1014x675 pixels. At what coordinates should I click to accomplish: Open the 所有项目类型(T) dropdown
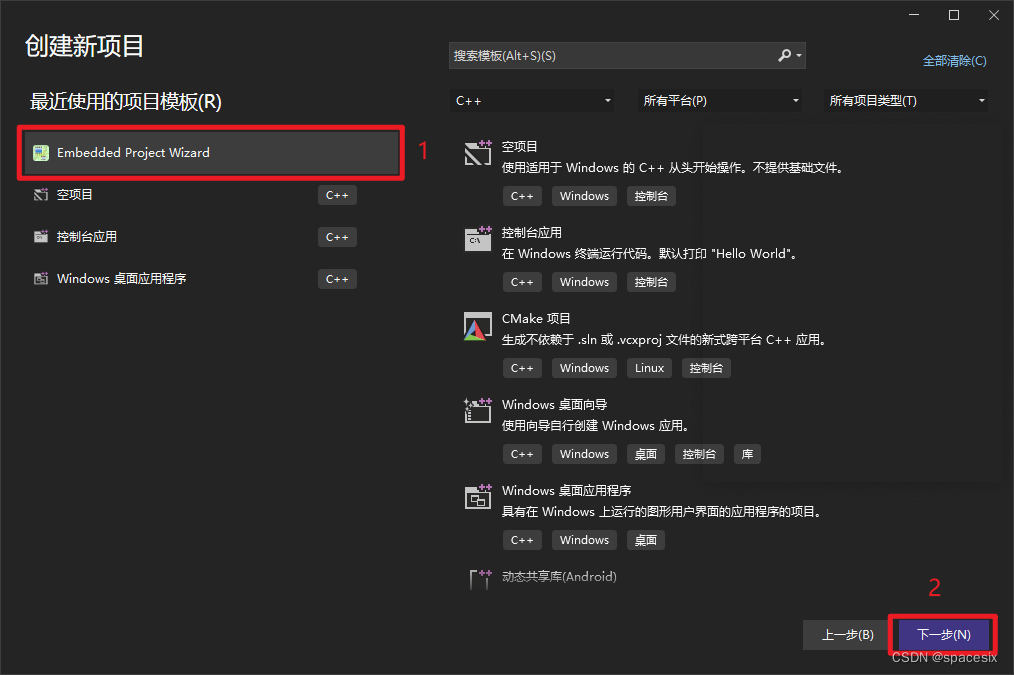click(x=906, y=101)
